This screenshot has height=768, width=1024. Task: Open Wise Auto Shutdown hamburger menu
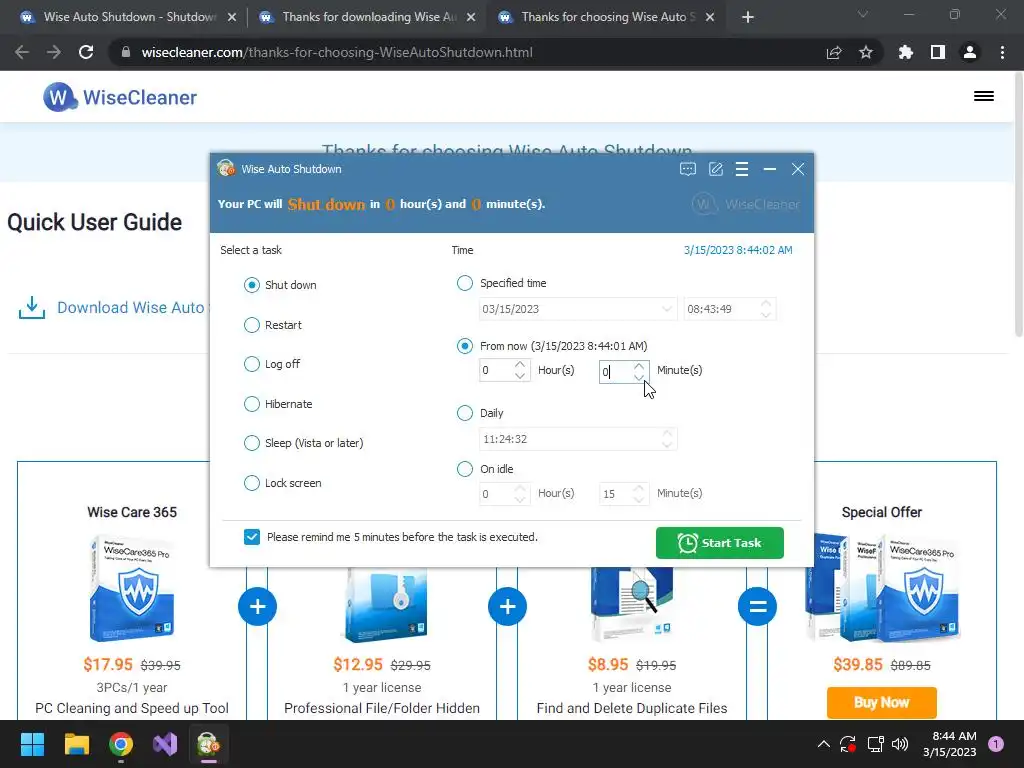(x=742, y=169)
